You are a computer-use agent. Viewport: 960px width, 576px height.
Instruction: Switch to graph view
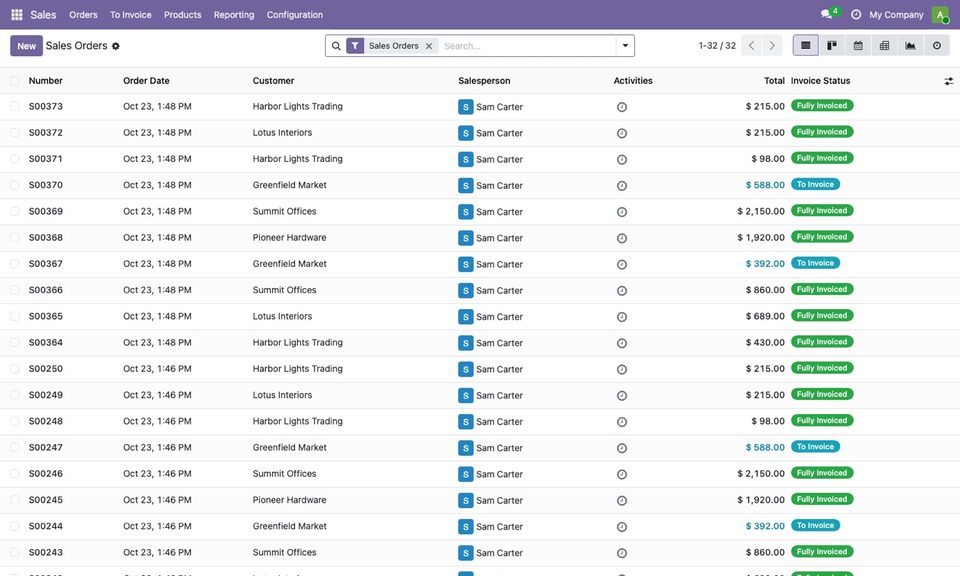pos(911,45)
